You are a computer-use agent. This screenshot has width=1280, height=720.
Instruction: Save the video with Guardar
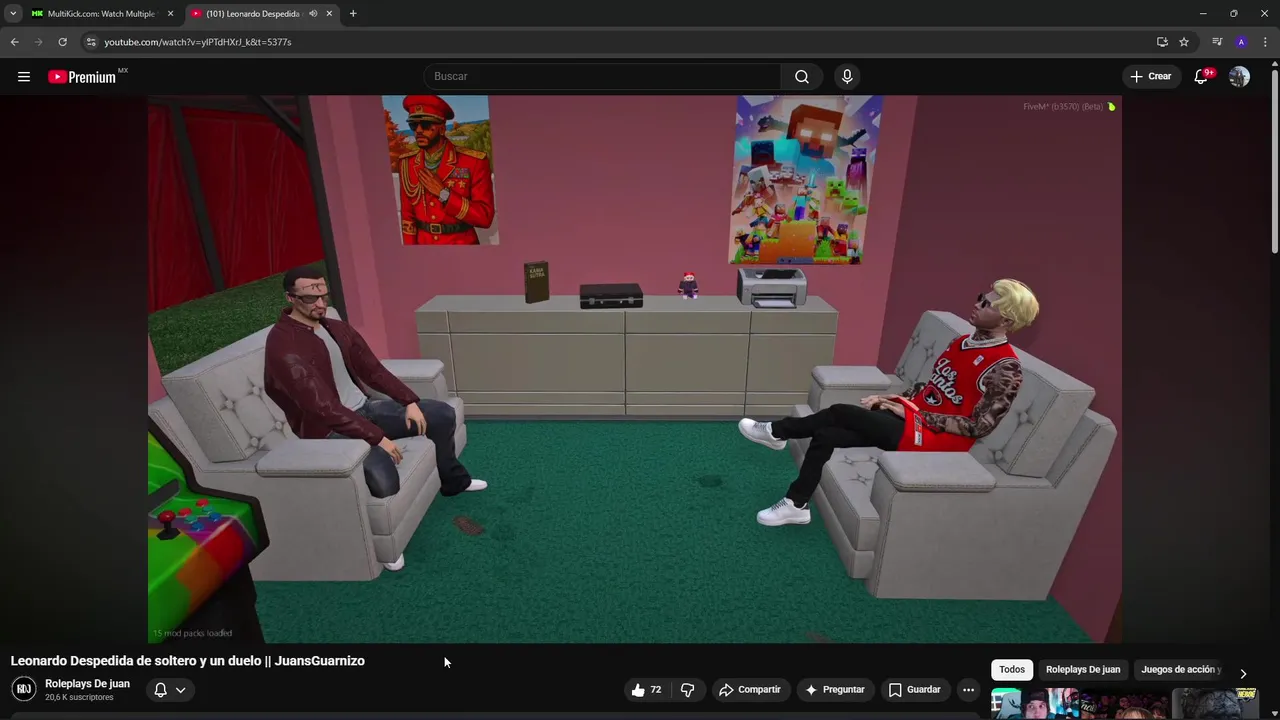(915, 690)
